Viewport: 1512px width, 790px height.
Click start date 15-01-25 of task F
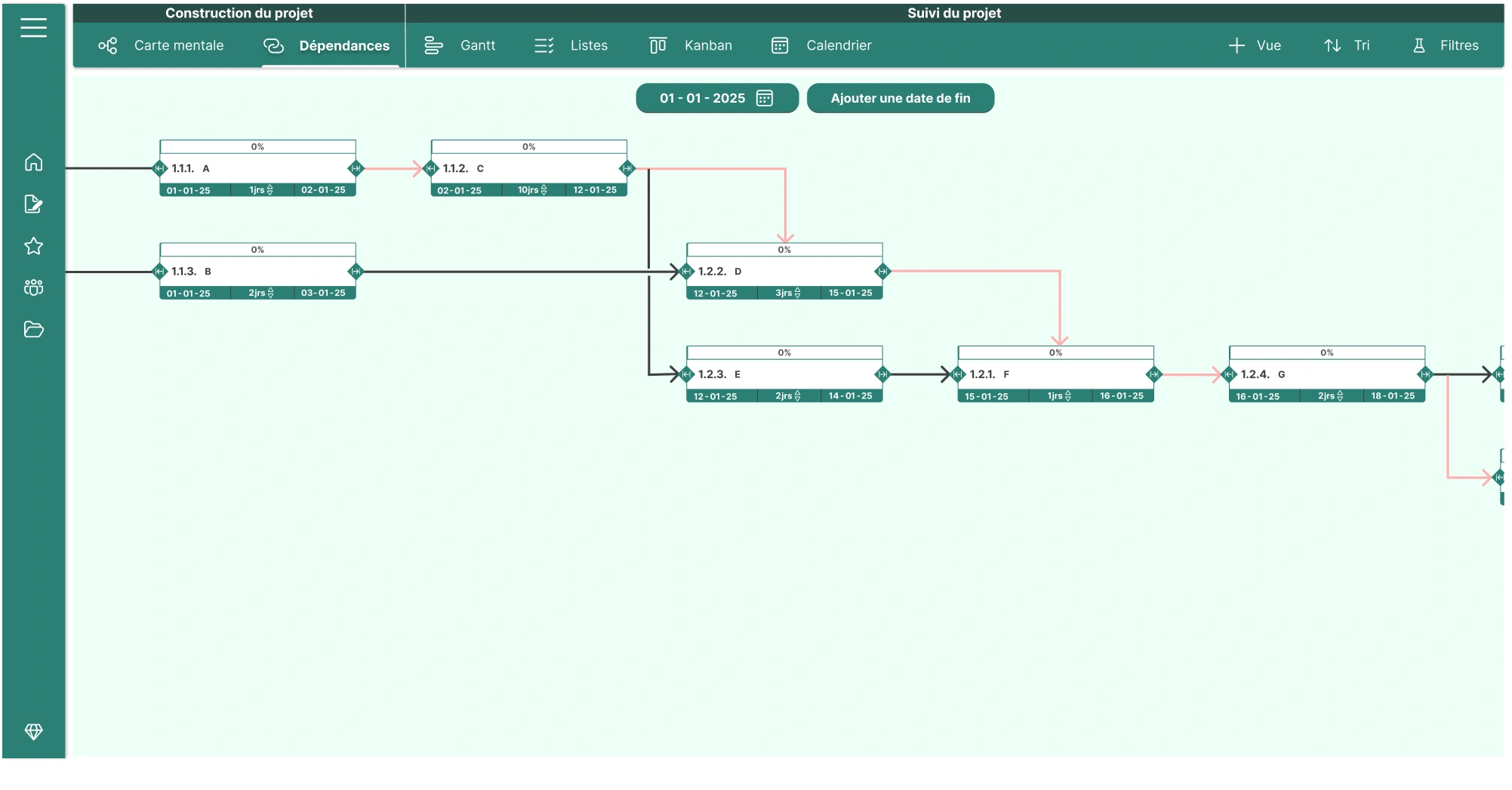[x=987, y=395]
